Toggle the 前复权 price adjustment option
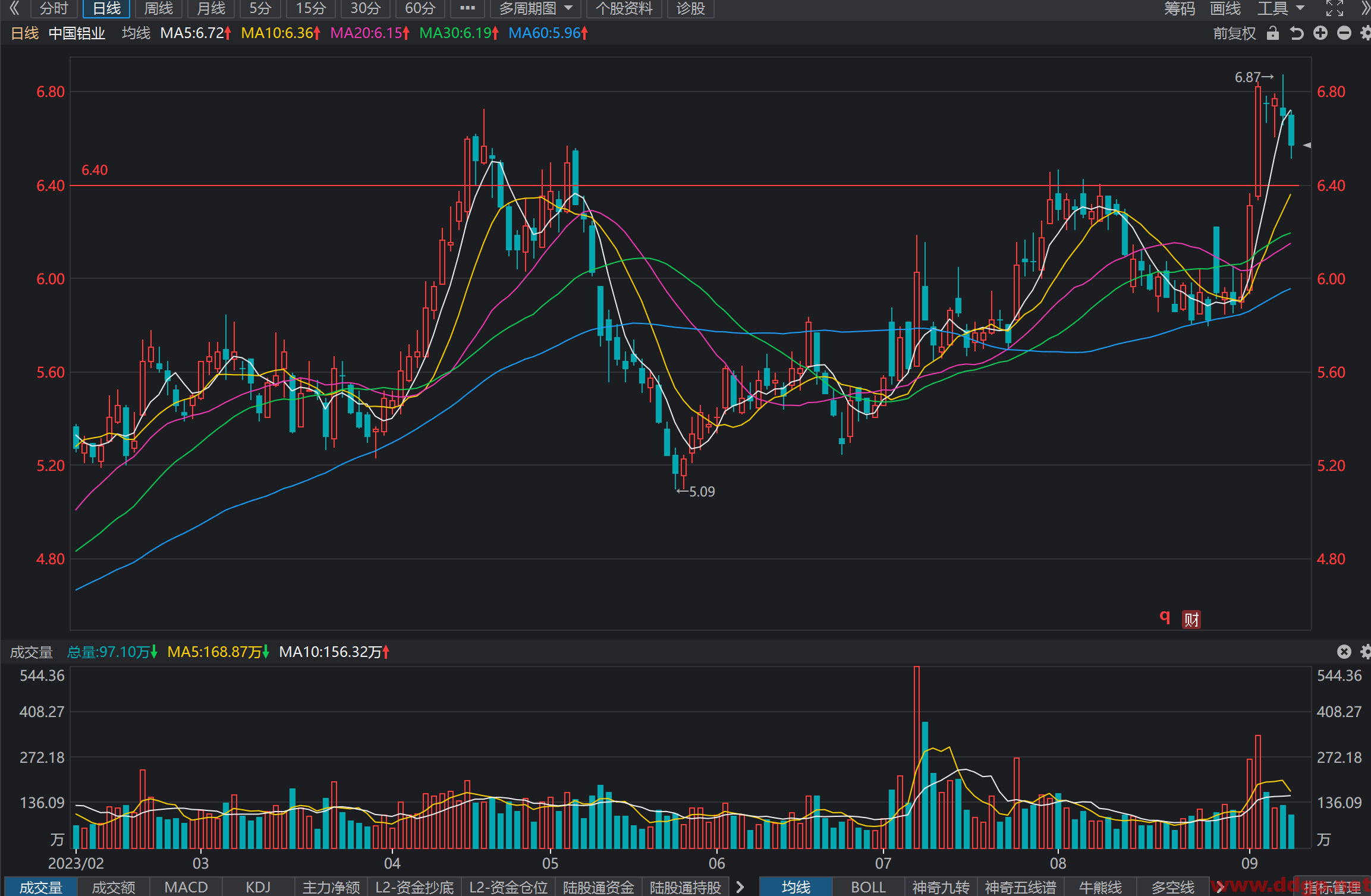Image resolution: width=1371 pixels, height=896 pixels. coord(1235,33)
